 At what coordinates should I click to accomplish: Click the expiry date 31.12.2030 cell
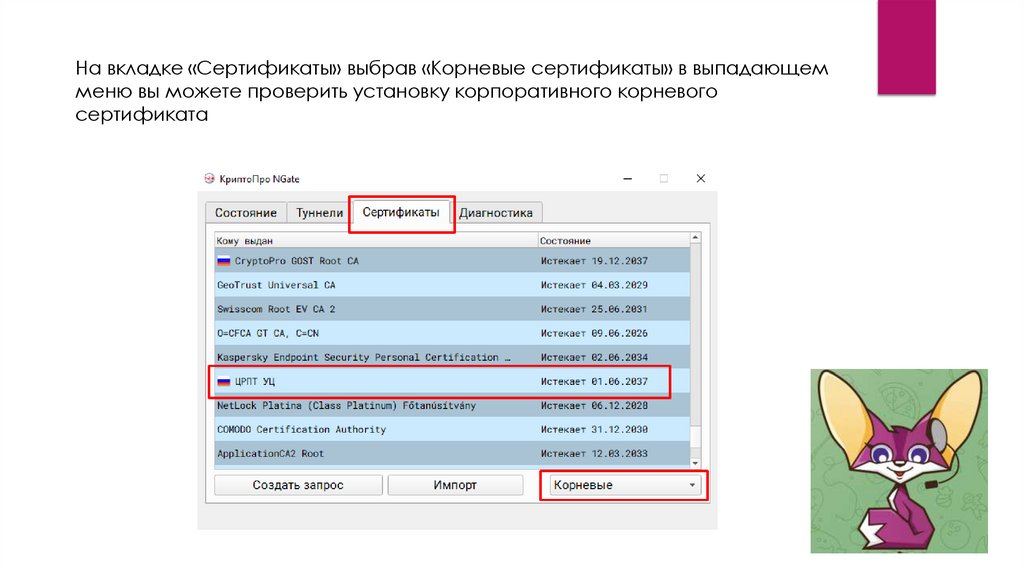click(x=594, y=430)
